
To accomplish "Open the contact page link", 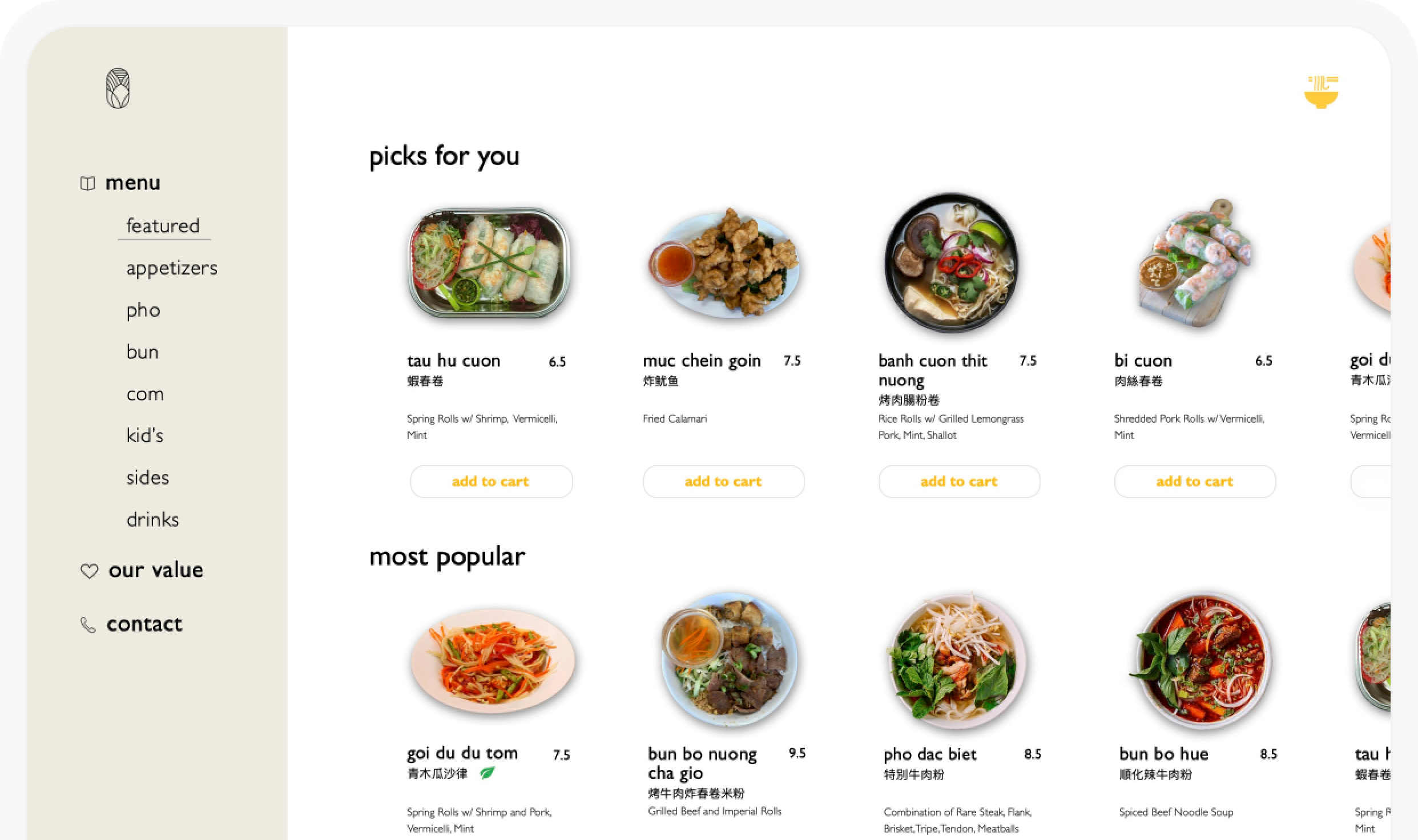I will coord(144,625).
